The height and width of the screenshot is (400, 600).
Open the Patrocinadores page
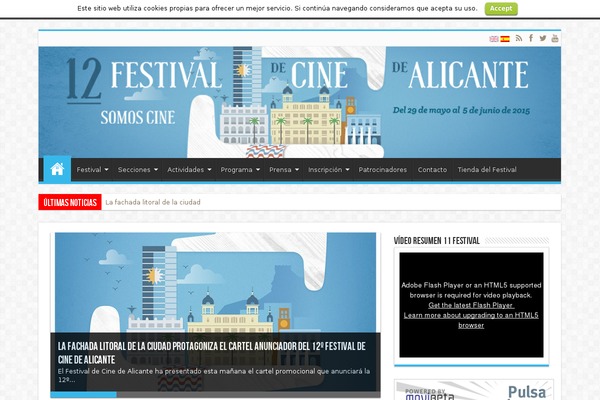click(383, 170)
